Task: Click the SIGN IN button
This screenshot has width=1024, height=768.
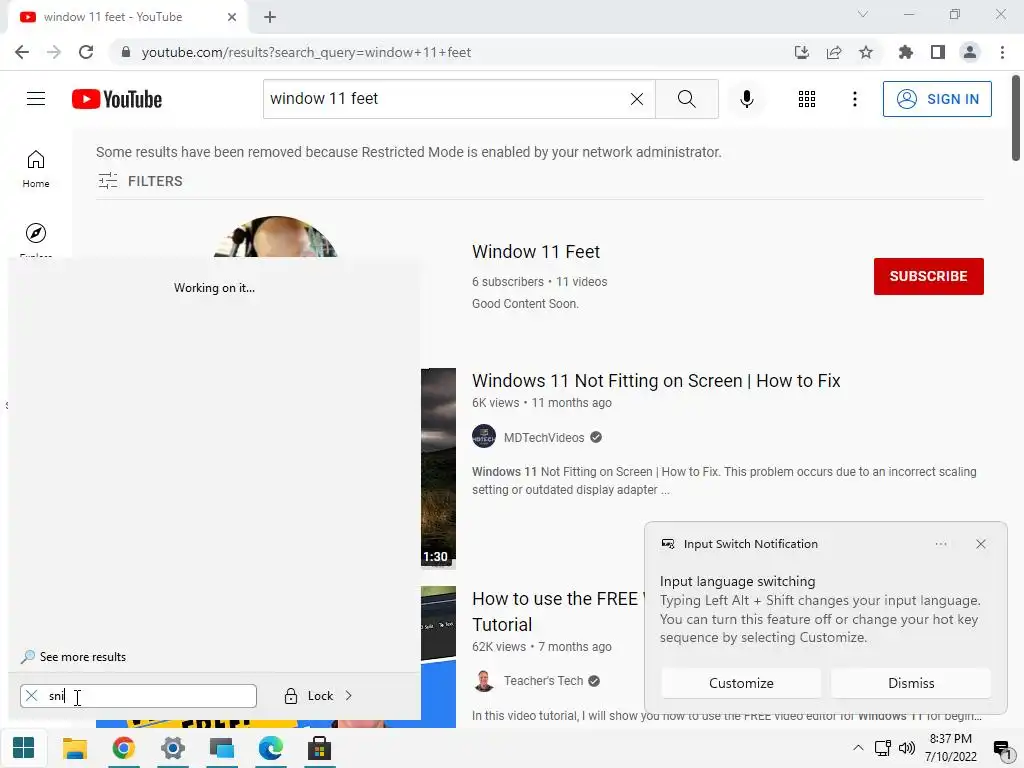Action: 937,99
